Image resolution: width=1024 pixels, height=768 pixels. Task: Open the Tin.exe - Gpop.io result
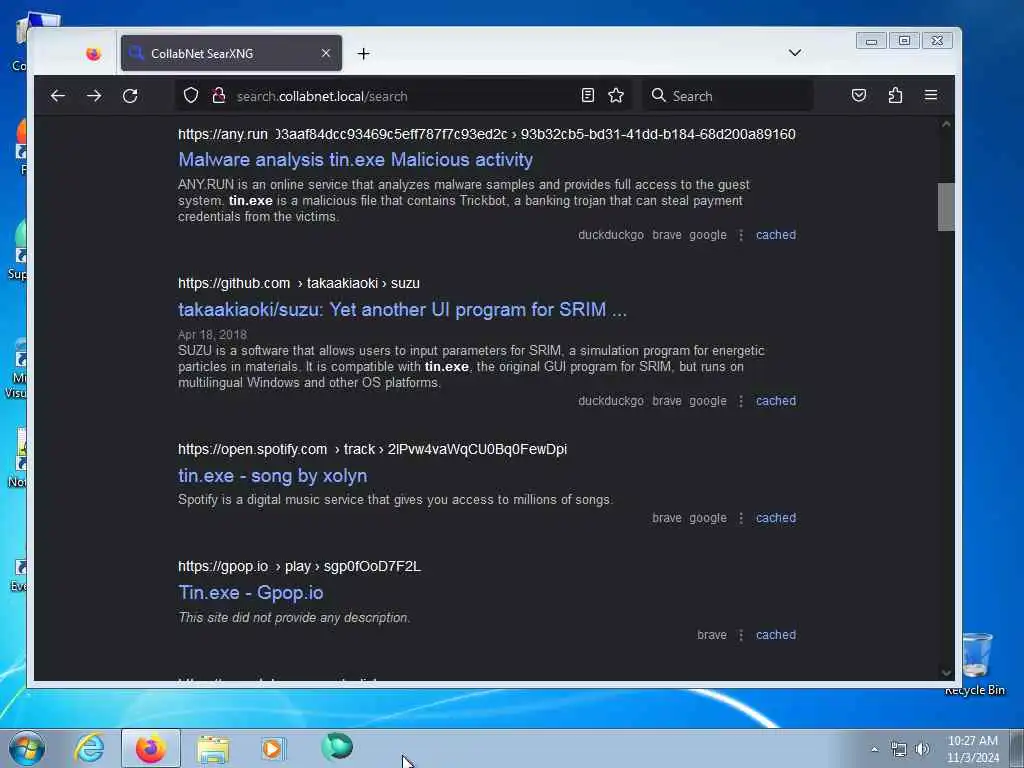[x=251, y=592]
